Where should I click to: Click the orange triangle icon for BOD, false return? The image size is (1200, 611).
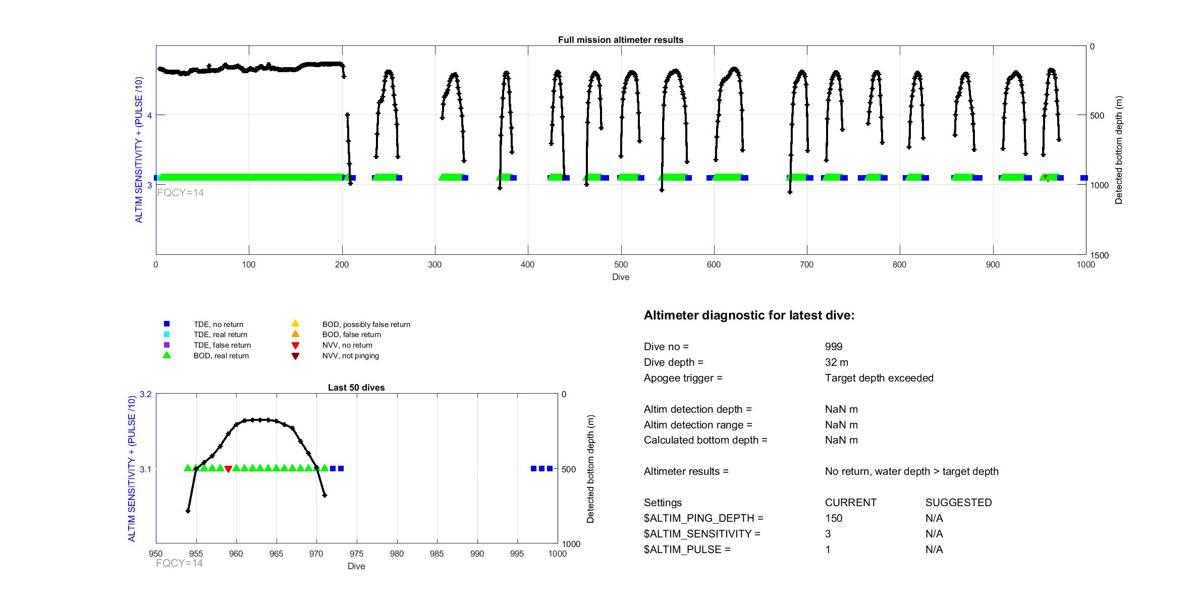click(x=295, y=335)
